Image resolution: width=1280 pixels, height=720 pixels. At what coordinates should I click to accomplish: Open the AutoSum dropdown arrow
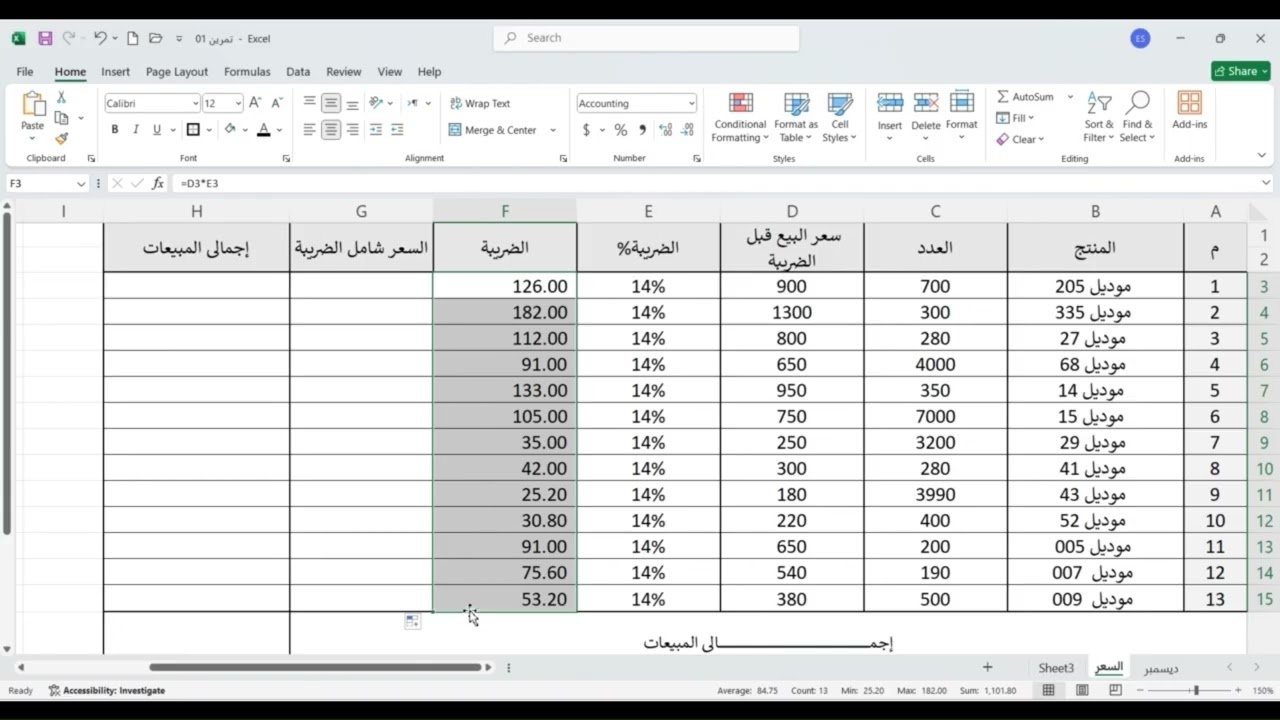click(1070, 97)
